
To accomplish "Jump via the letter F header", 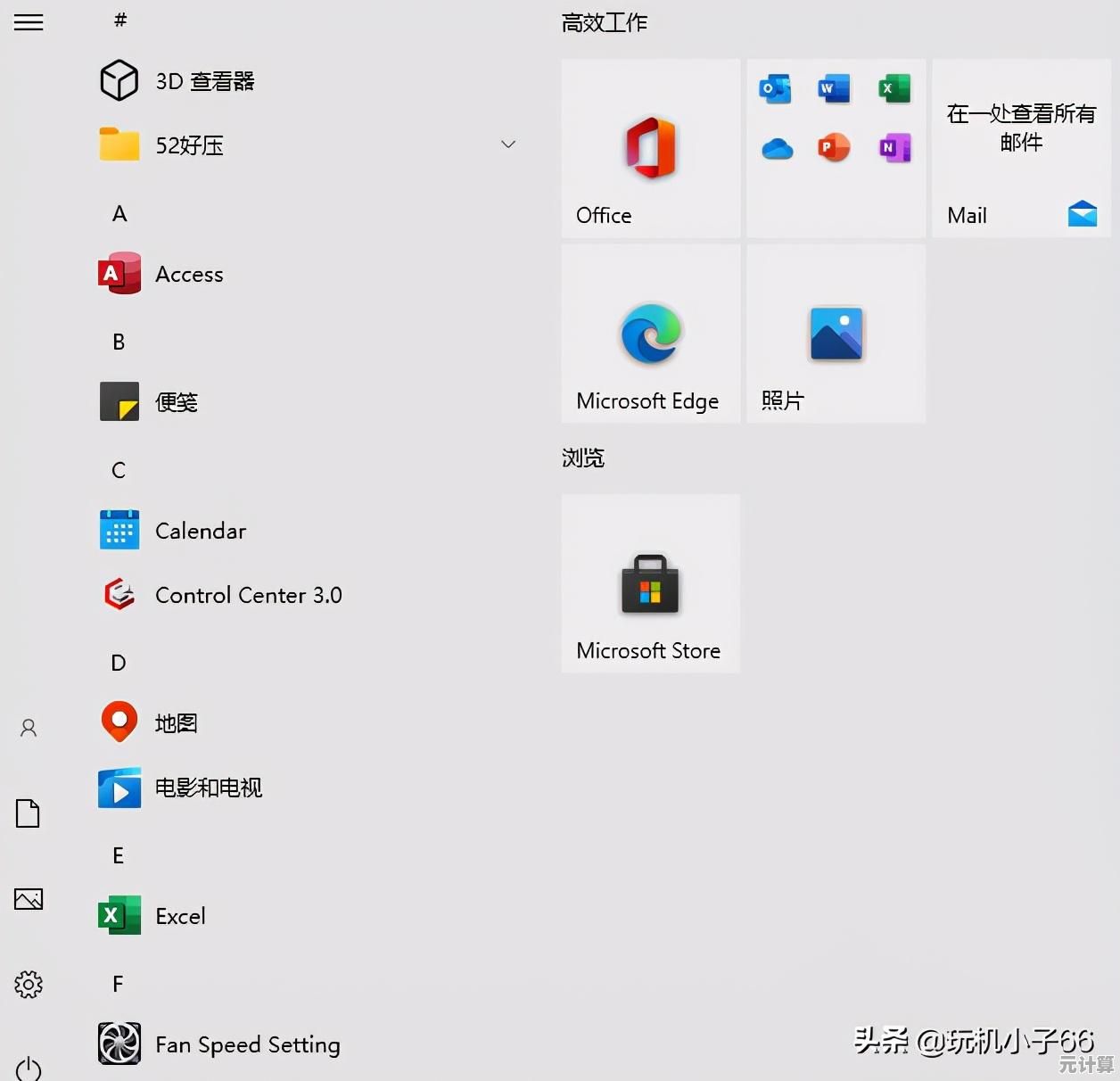I will [x=118, y=985].
